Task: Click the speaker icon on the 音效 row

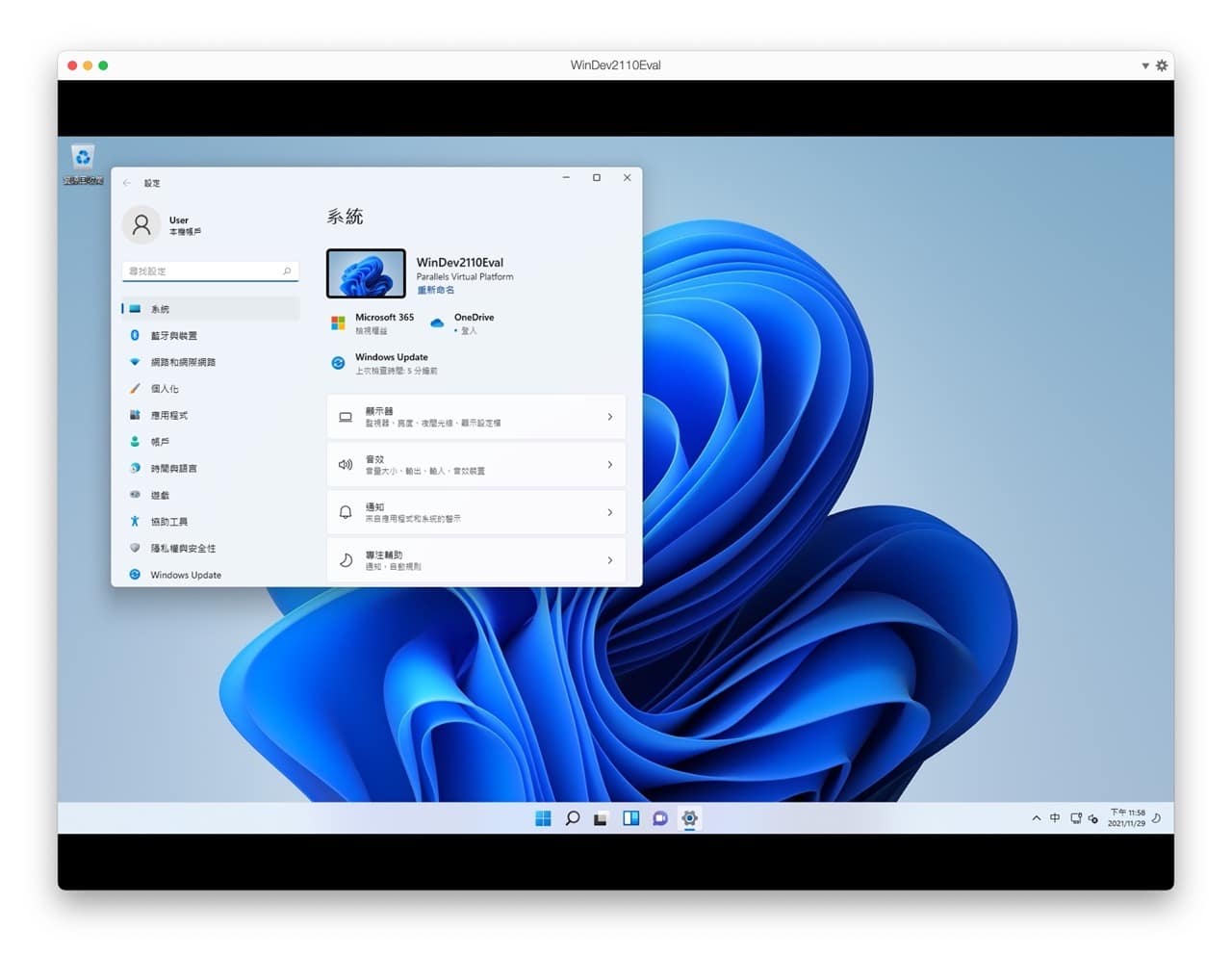Action: click(346, 465)
